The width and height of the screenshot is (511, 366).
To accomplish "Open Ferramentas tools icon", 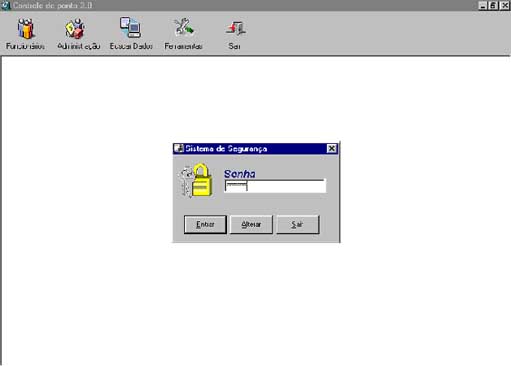I will (x=183, y=27).
